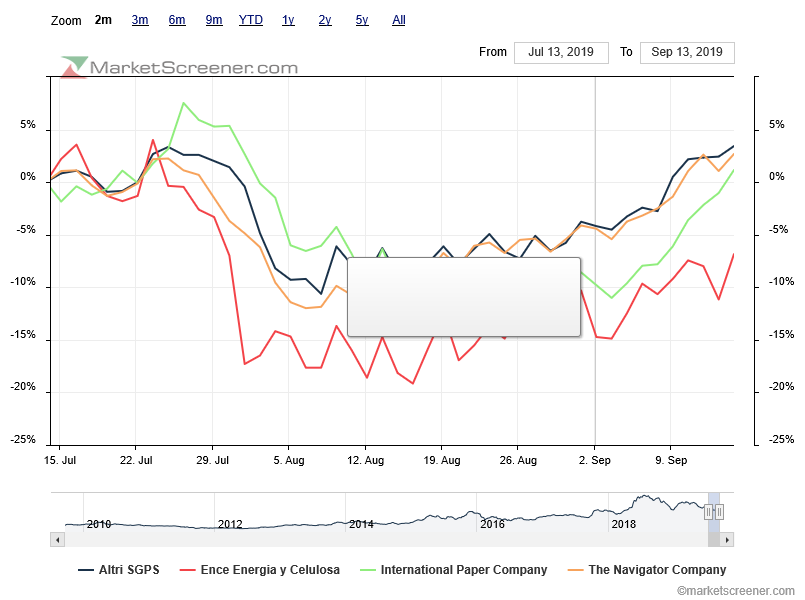
Task: Choose the 2y zoom range
Action: pos(325,20)
